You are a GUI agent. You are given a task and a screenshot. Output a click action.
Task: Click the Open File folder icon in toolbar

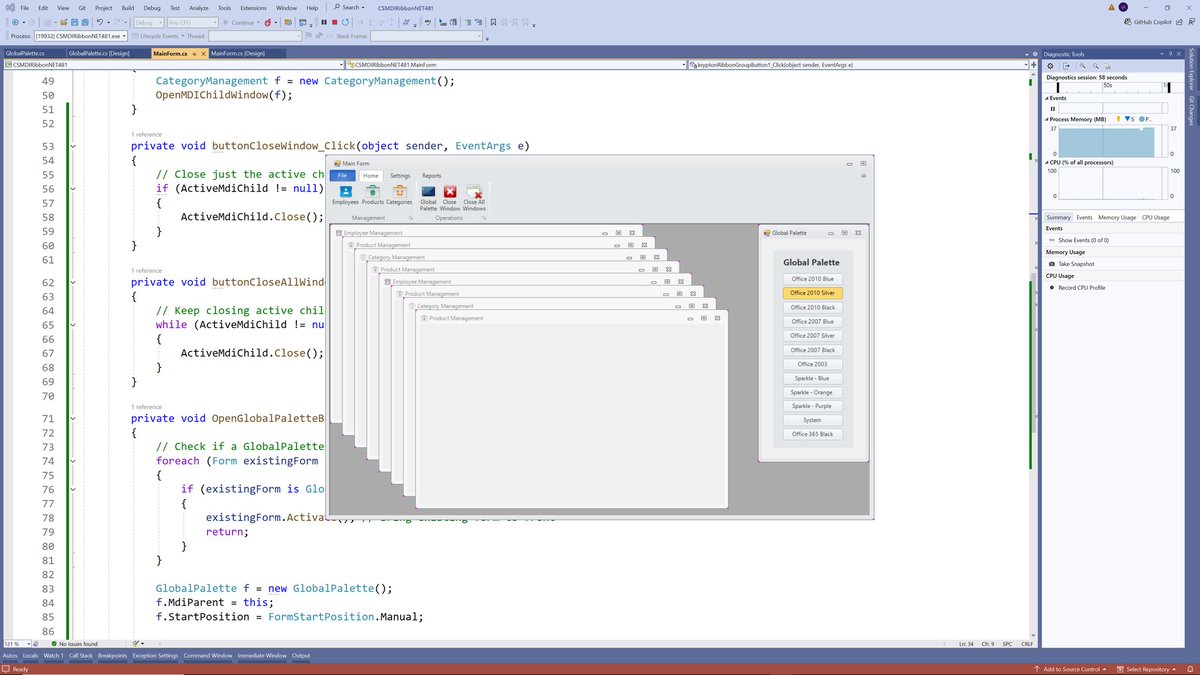pyautogui.click(x=63, y=22)
